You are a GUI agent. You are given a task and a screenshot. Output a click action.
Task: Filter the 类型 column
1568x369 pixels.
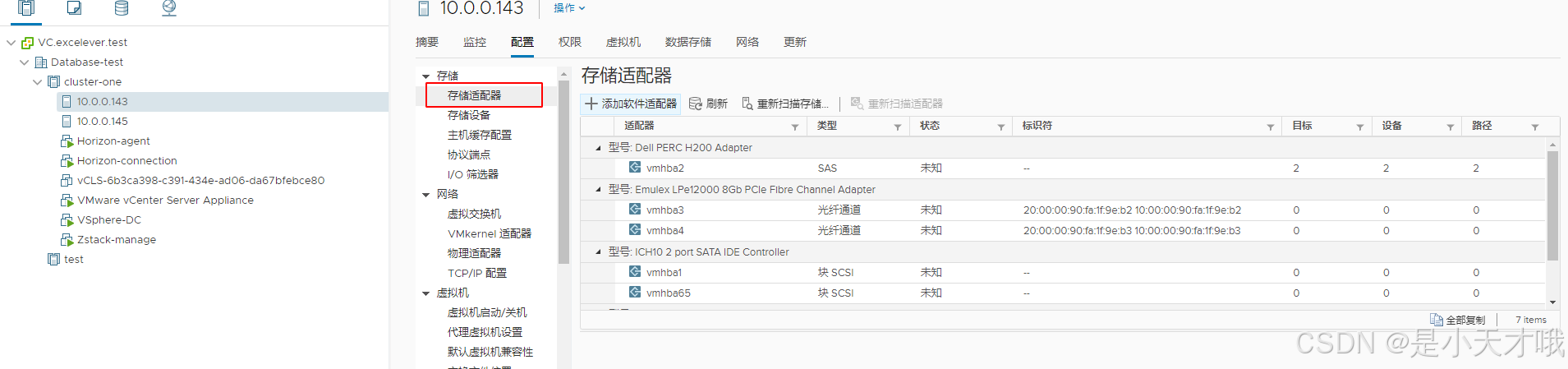point(898,127)
